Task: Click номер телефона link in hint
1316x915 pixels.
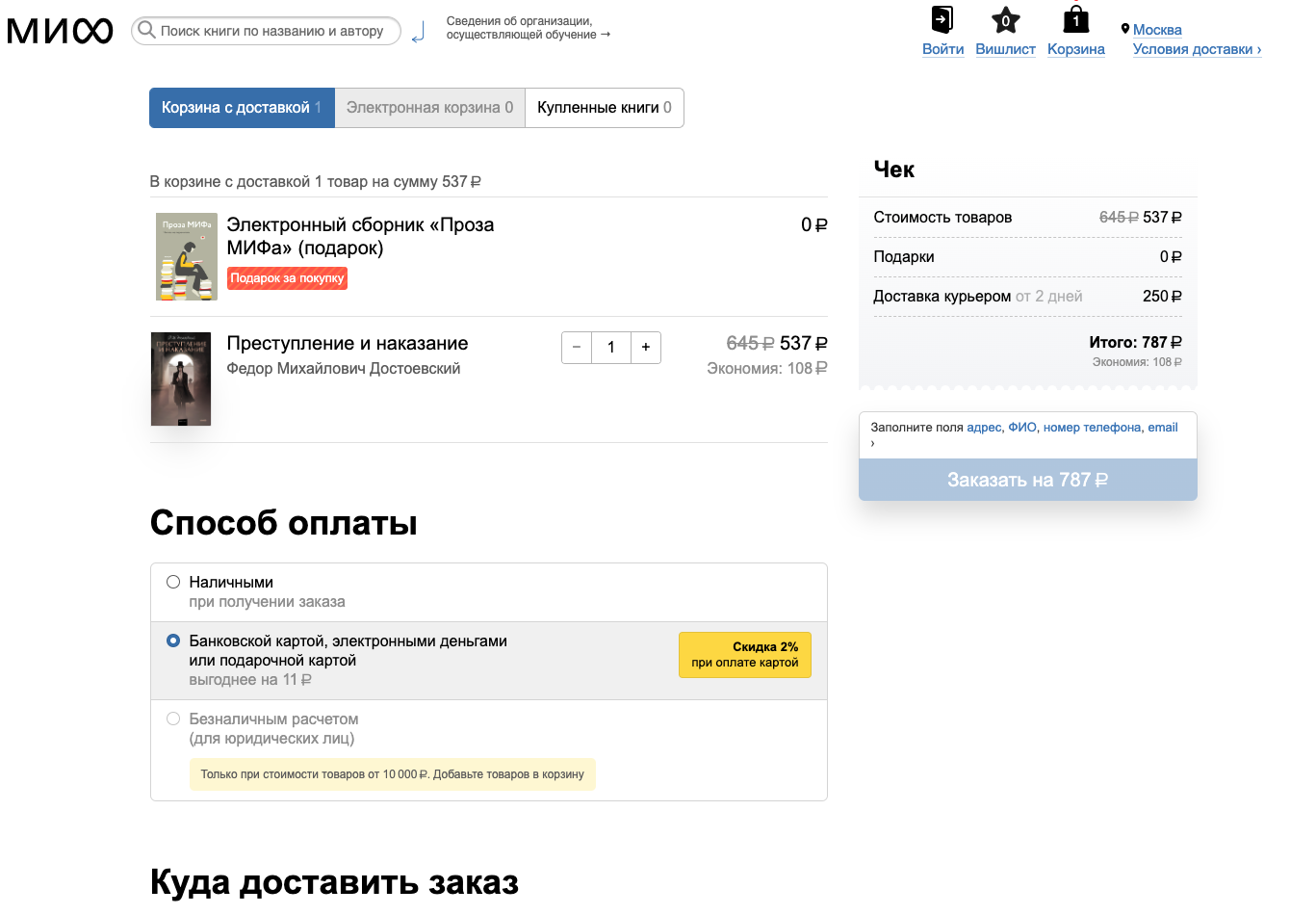Action: [x=1092, y=428]
